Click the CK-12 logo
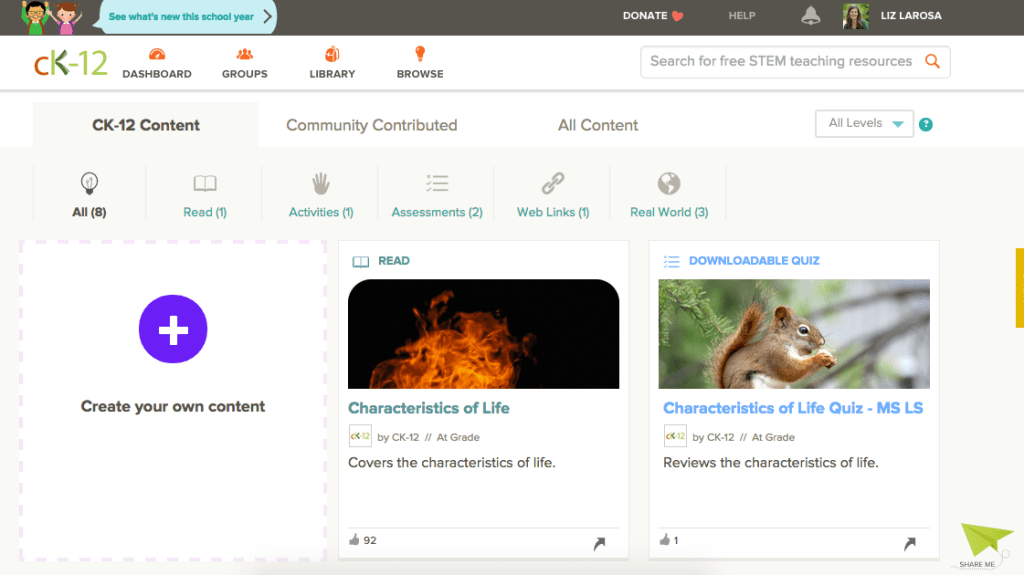 [71, 63]
